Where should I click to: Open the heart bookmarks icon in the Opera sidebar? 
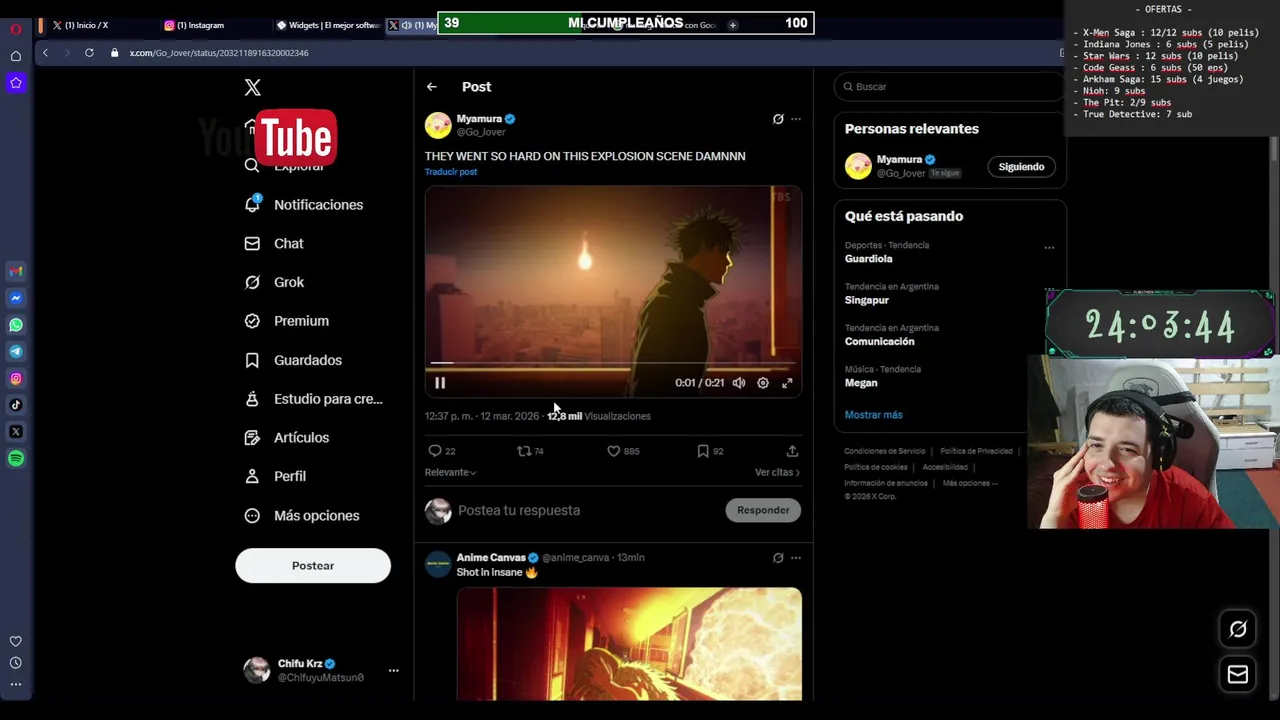pyautogui.click(x=16, y=642)
